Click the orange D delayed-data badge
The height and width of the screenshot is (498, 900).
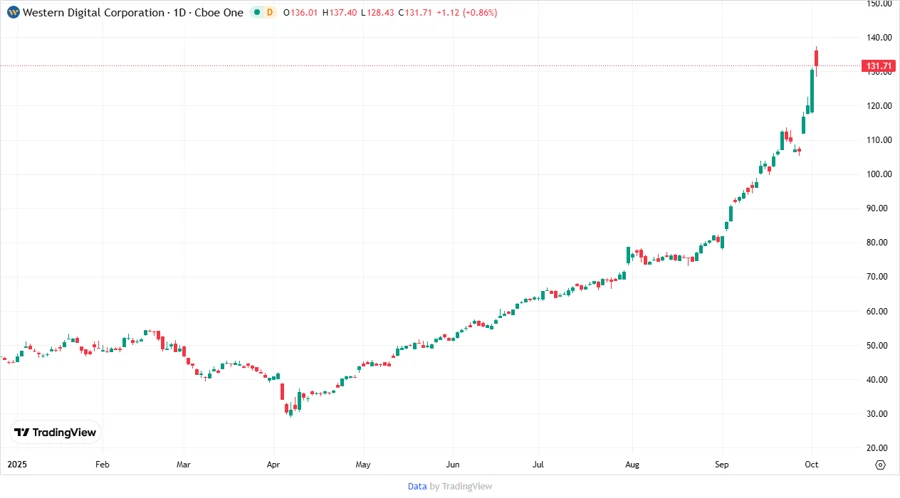[270, 13]
